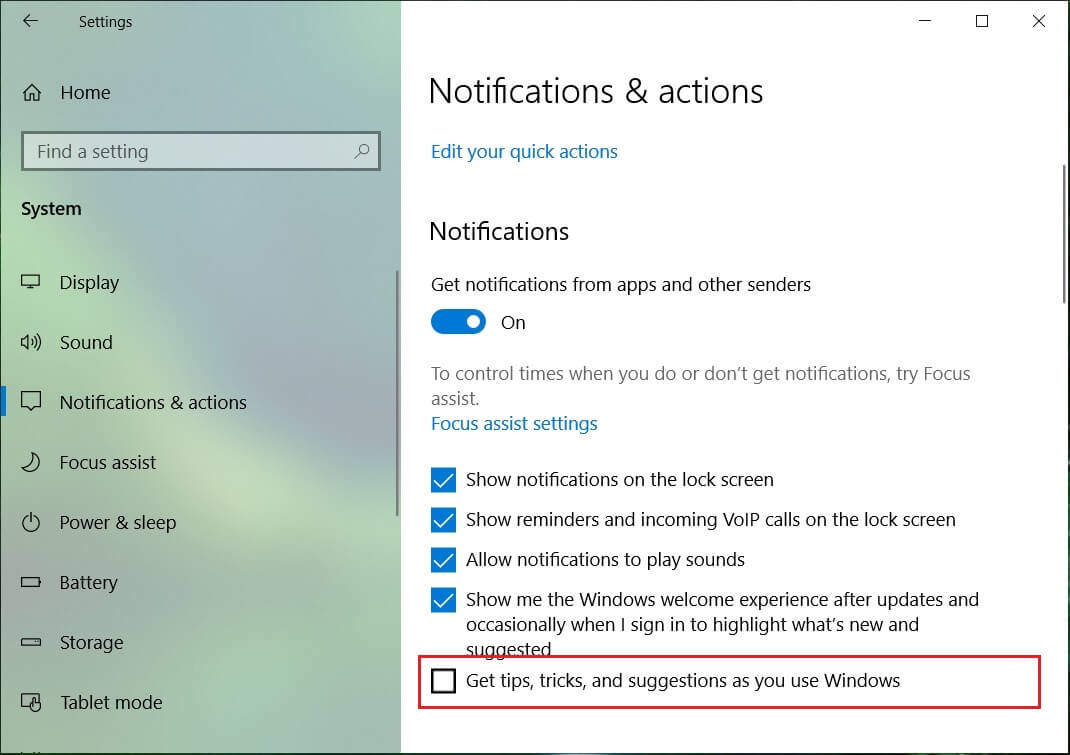Screen dimensions: 1070x755
Task: Turn off notifications from apps toggle
Action: 458,322
